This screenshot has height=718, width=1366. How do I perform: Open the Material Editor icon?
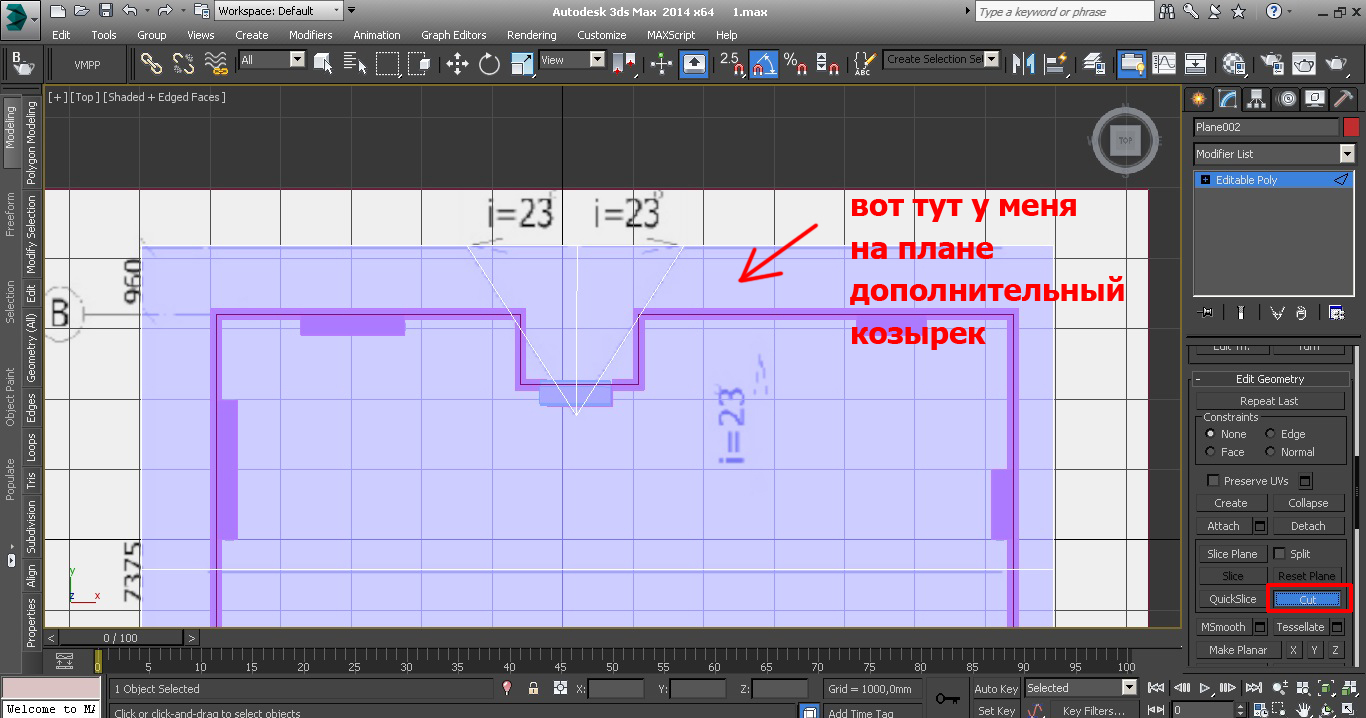click(x=1234, y=64)
